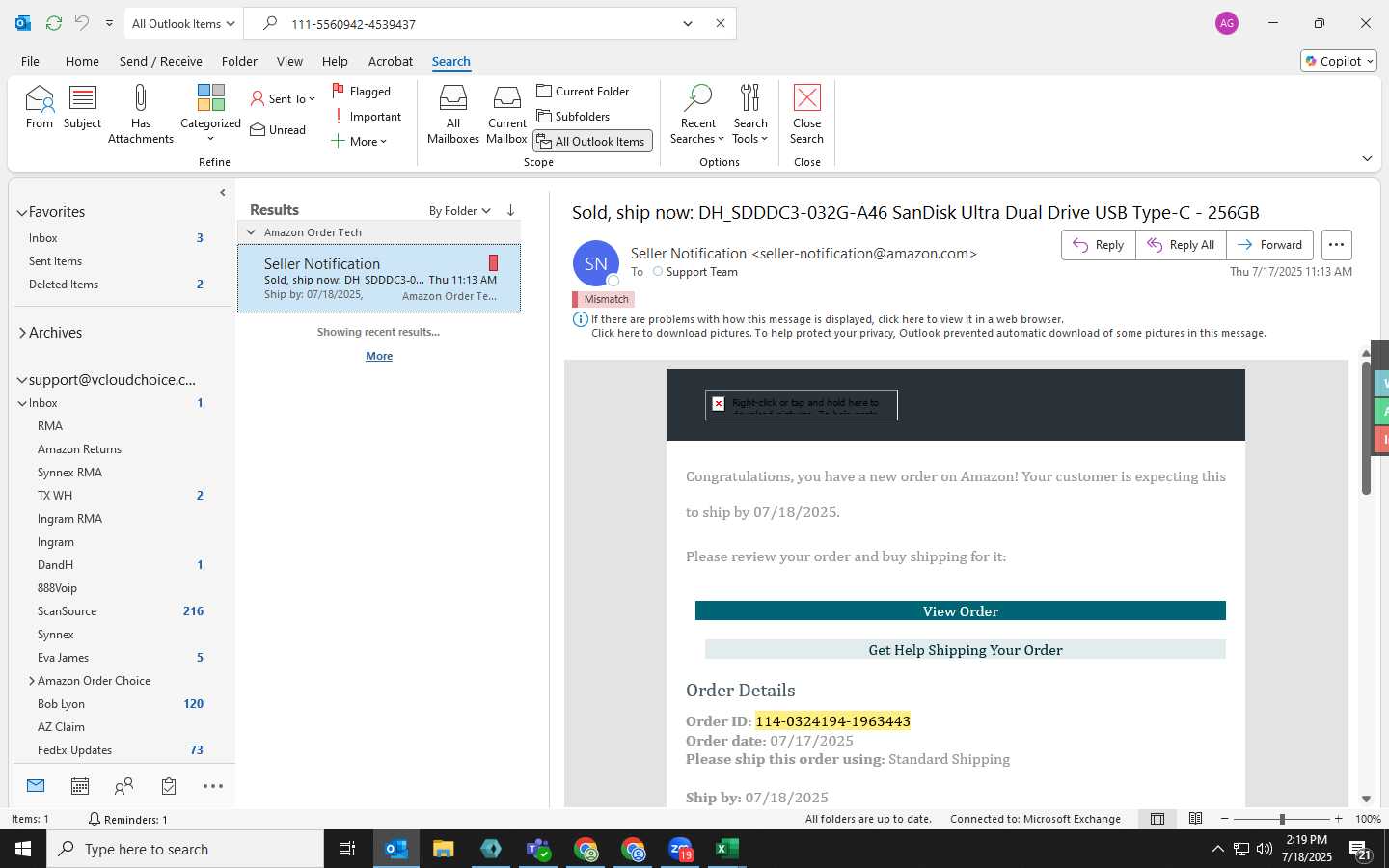Search All Mailboxes scope

point(453,114)
